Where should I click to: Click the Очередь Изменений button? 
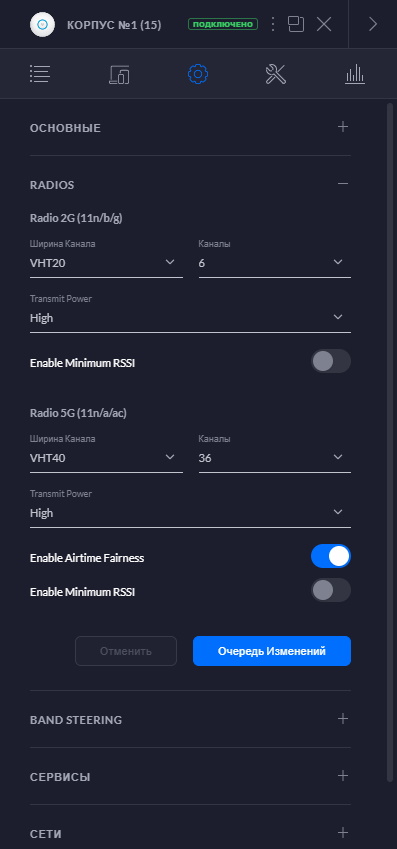pyautogui.click(x=272, y=651)
